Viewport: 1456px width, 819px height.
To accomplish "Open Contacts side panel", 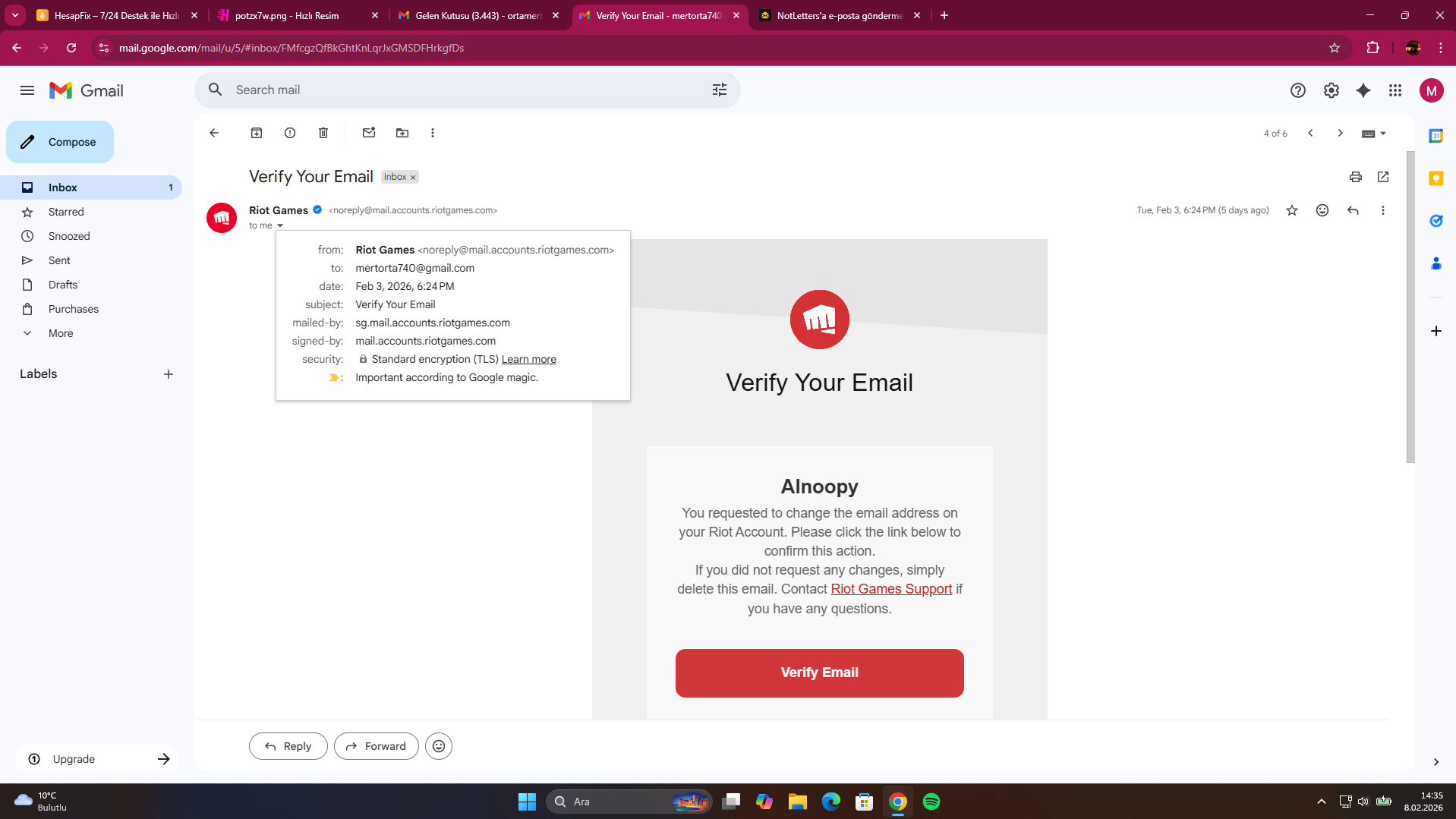I will coord(1436,263).
